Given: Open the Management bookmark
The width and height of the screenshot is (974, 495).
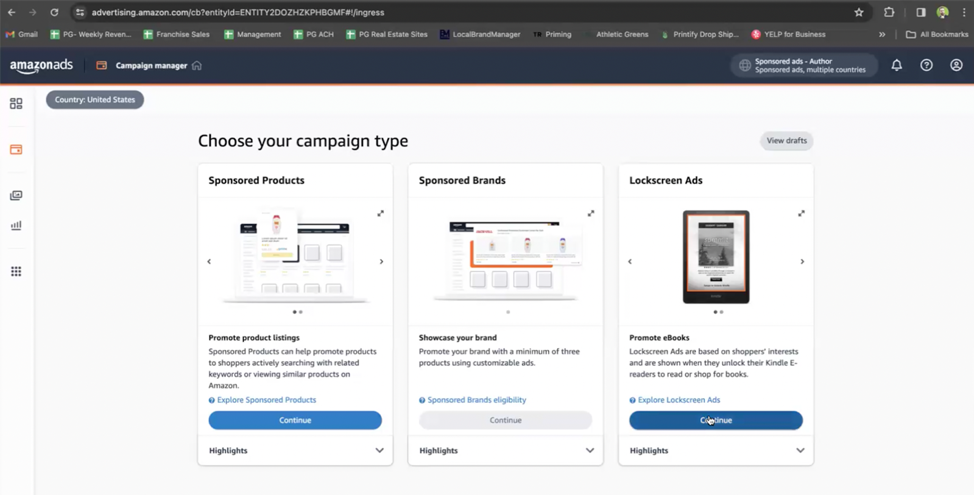Looking at the screenshot, I should 252,34.
